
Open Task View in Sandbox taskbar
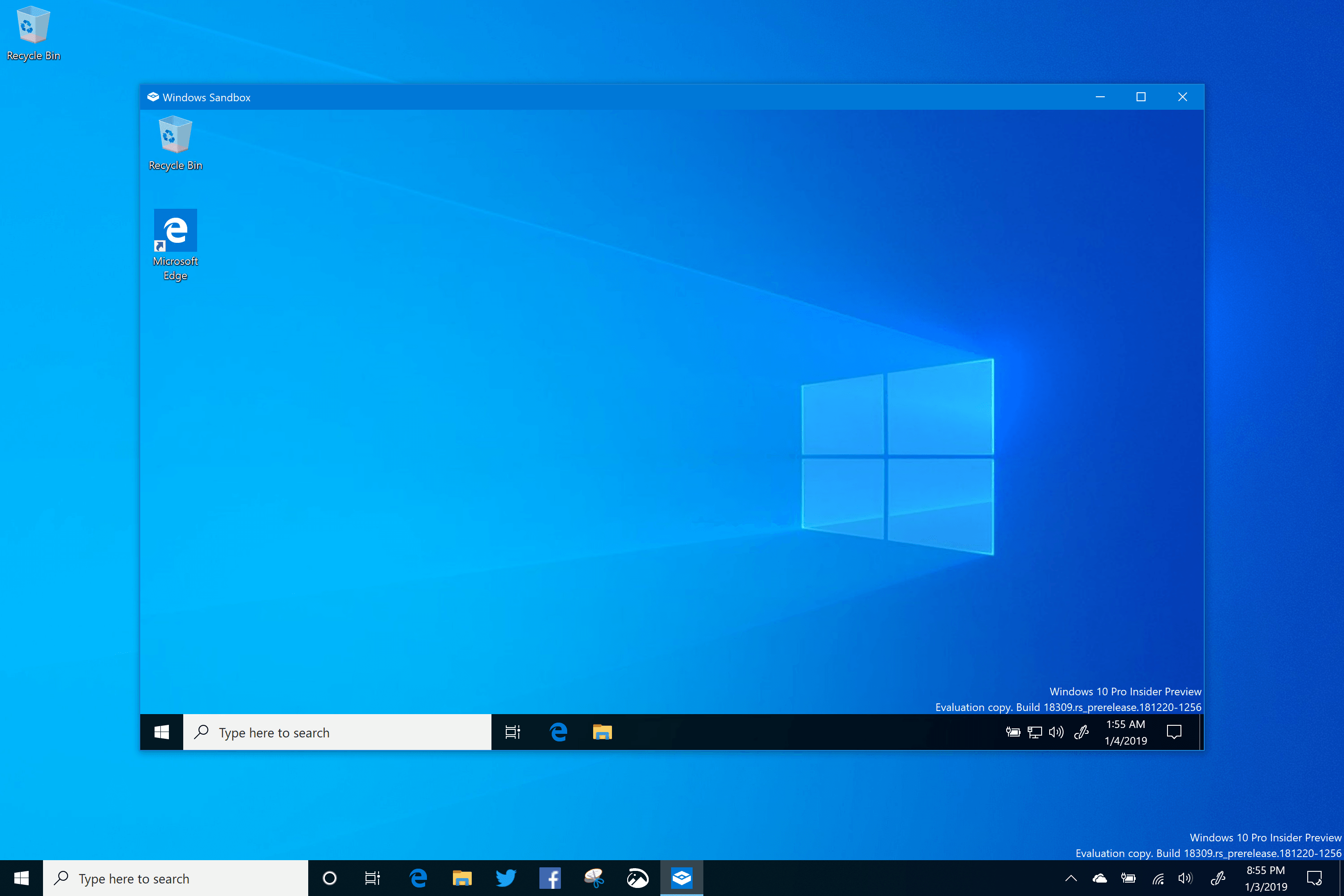pyautogui.click(x=513, y=732)
